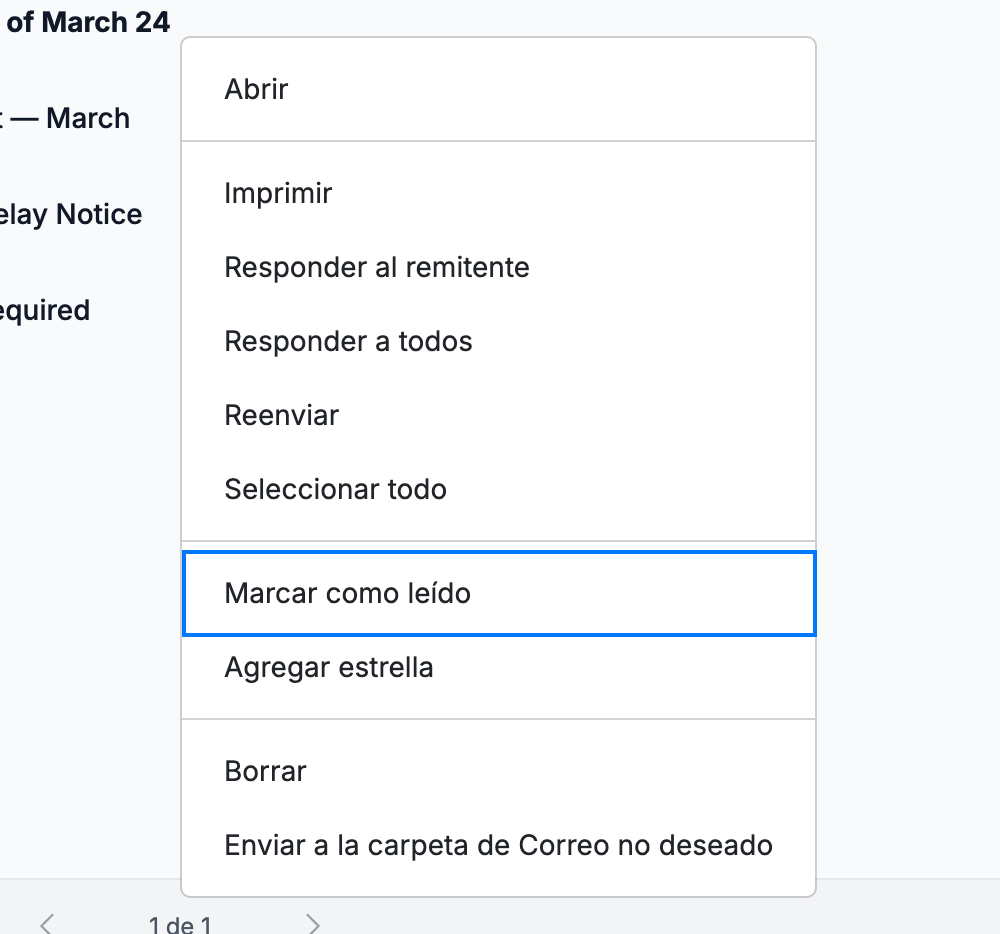Select Imprimir in the context menu
Viewport: 1000px width, 934px height.
point(499,193)
